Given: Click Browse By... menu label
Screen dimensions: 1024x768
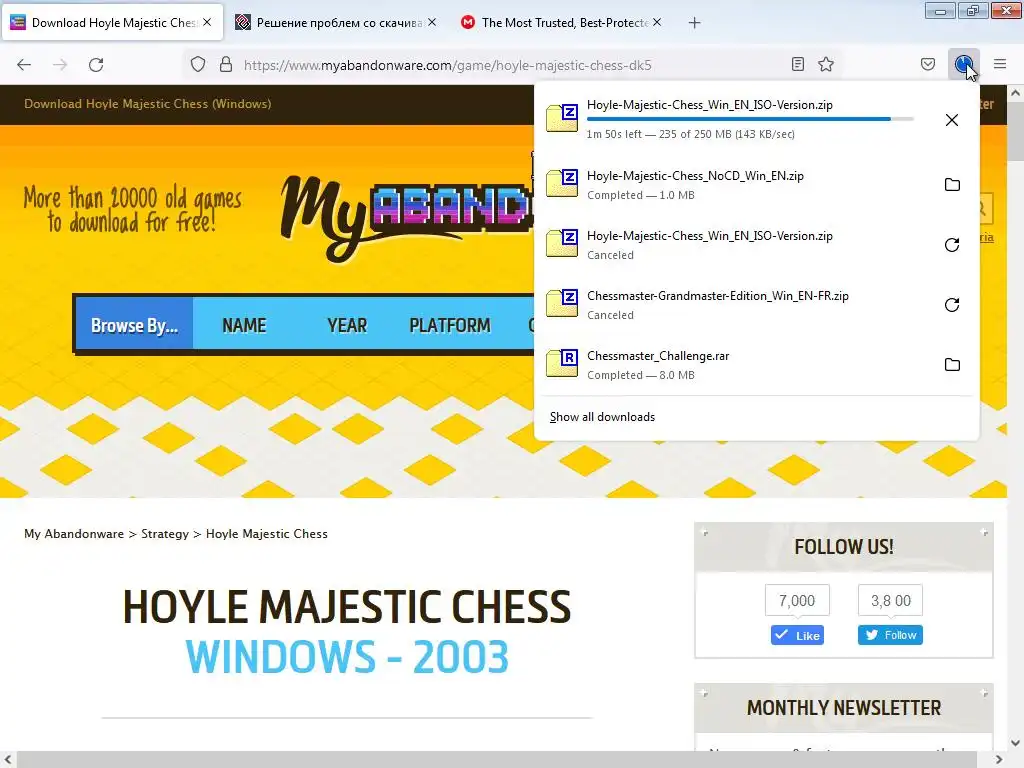Looking at the screenshot, I should point(135,325).
